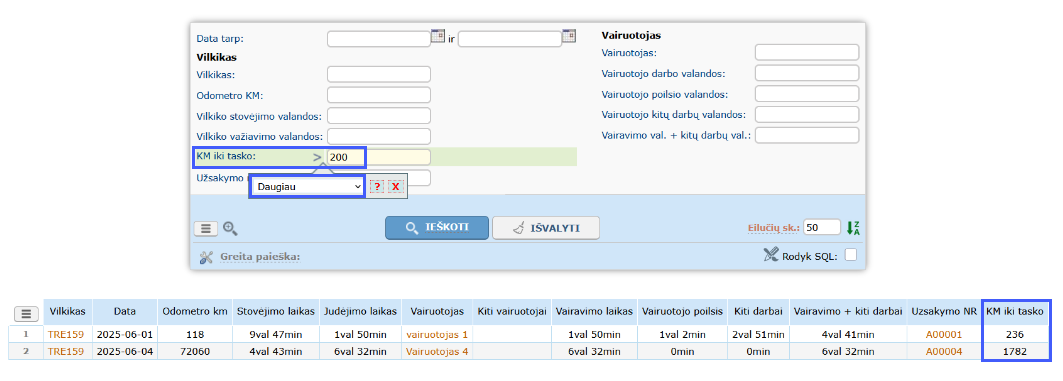Sort by the Odometro km column header

(195, 312)
